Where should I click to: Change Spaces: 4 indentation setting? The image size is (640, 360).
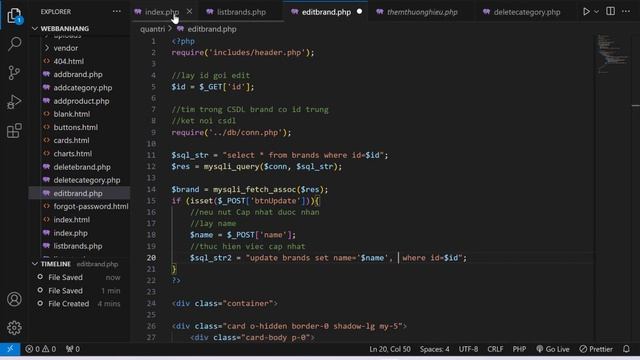(x=435, y=349)
